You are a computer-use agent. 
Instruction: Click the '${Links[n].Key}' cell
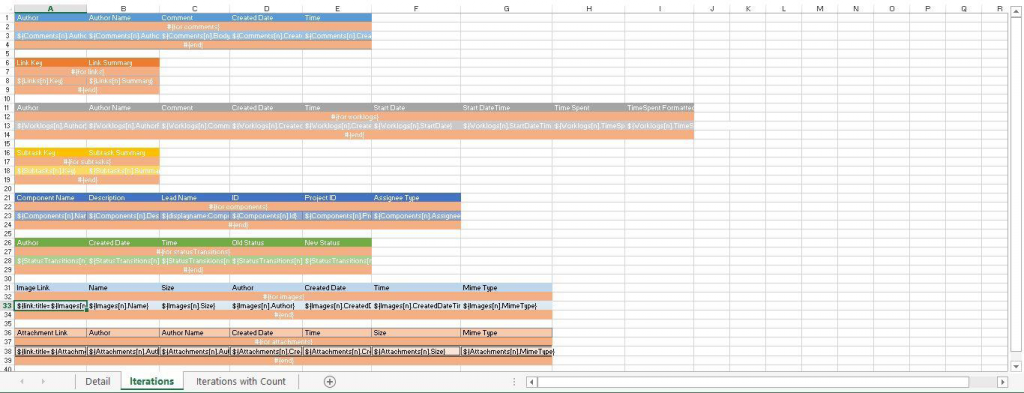coord(51,81)
